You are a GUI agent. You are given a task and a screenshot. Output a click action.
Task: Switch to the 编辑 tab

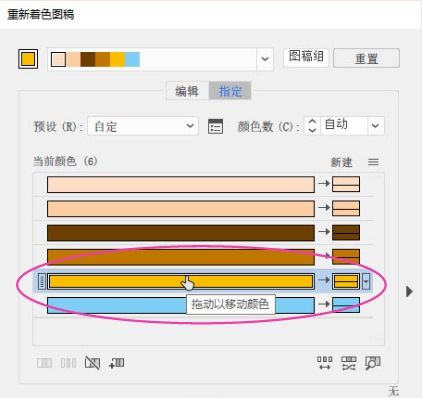(x=187, y=91)
